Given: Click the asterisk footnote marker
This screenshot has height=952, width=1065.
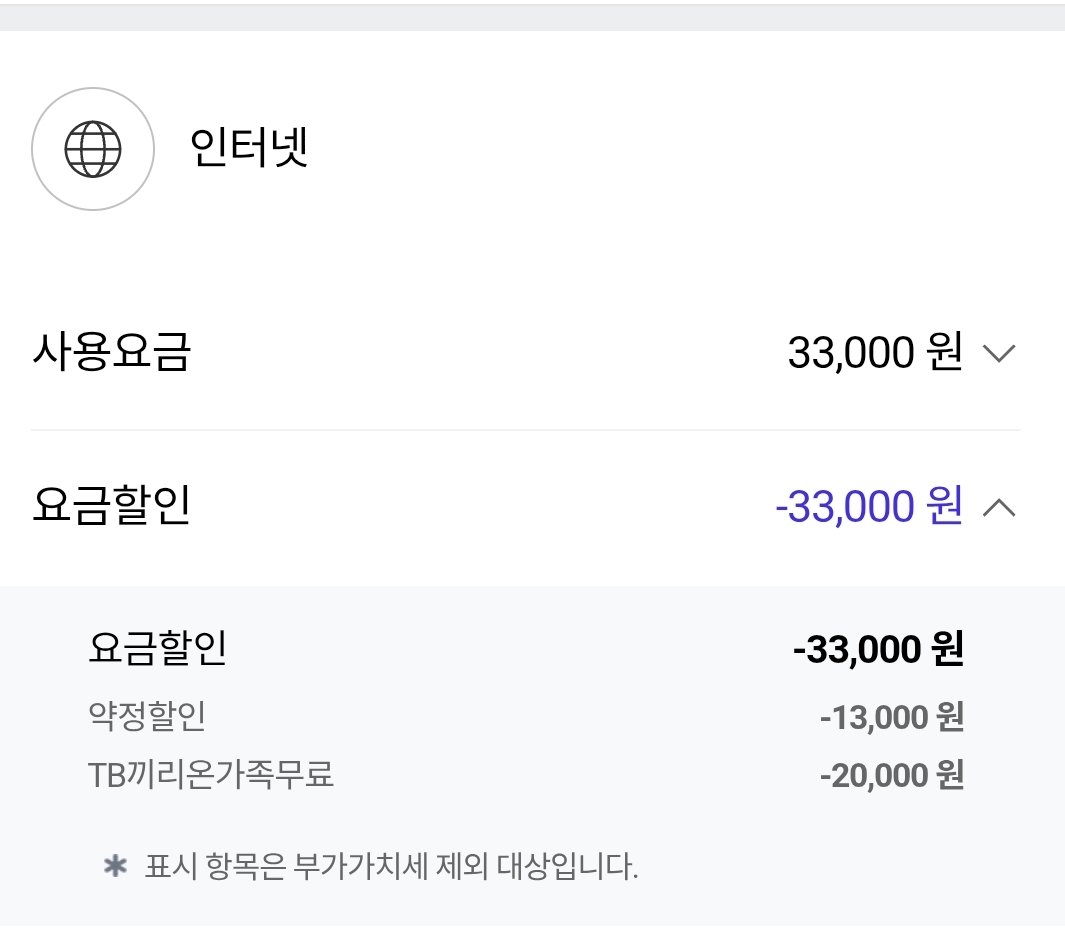Looking at the screenshot, I should (x=115, y=866).
